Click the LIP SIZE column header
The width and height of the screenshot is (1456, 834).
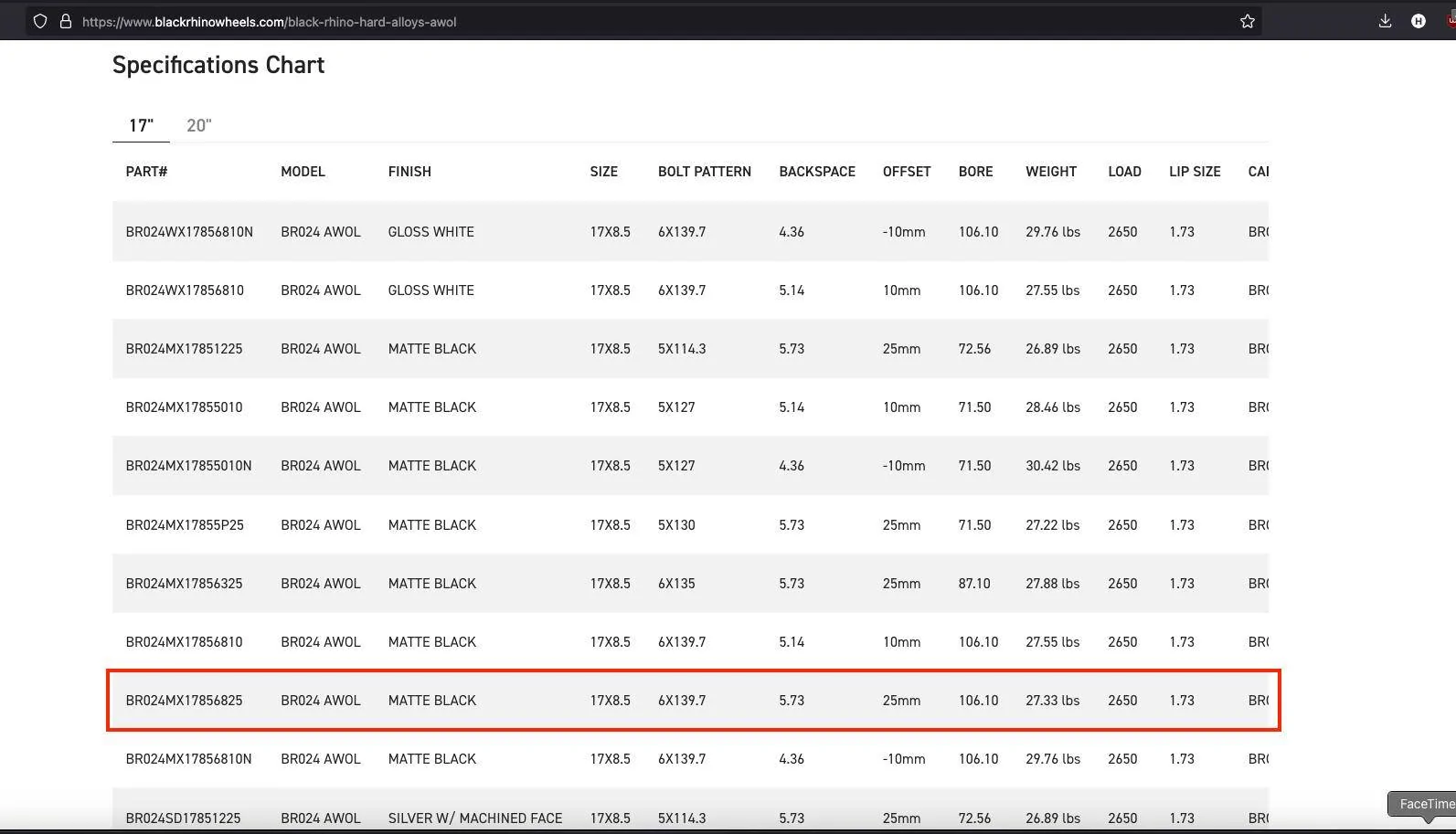1195,172
